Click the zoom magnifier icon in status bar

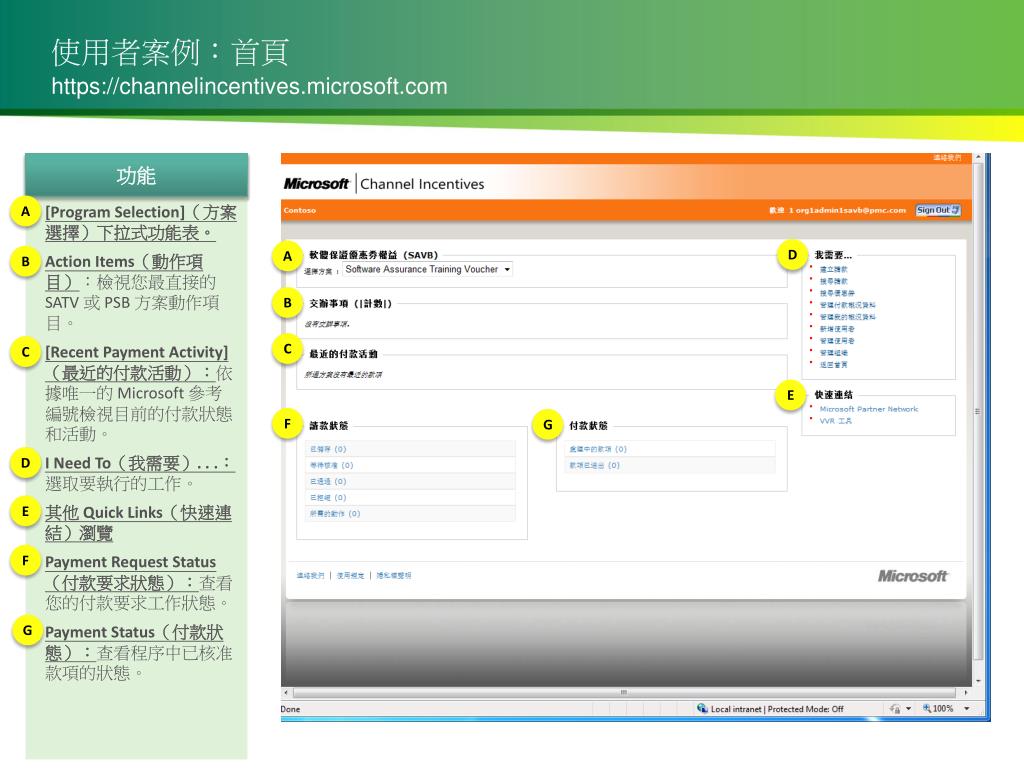pos(926,709)
